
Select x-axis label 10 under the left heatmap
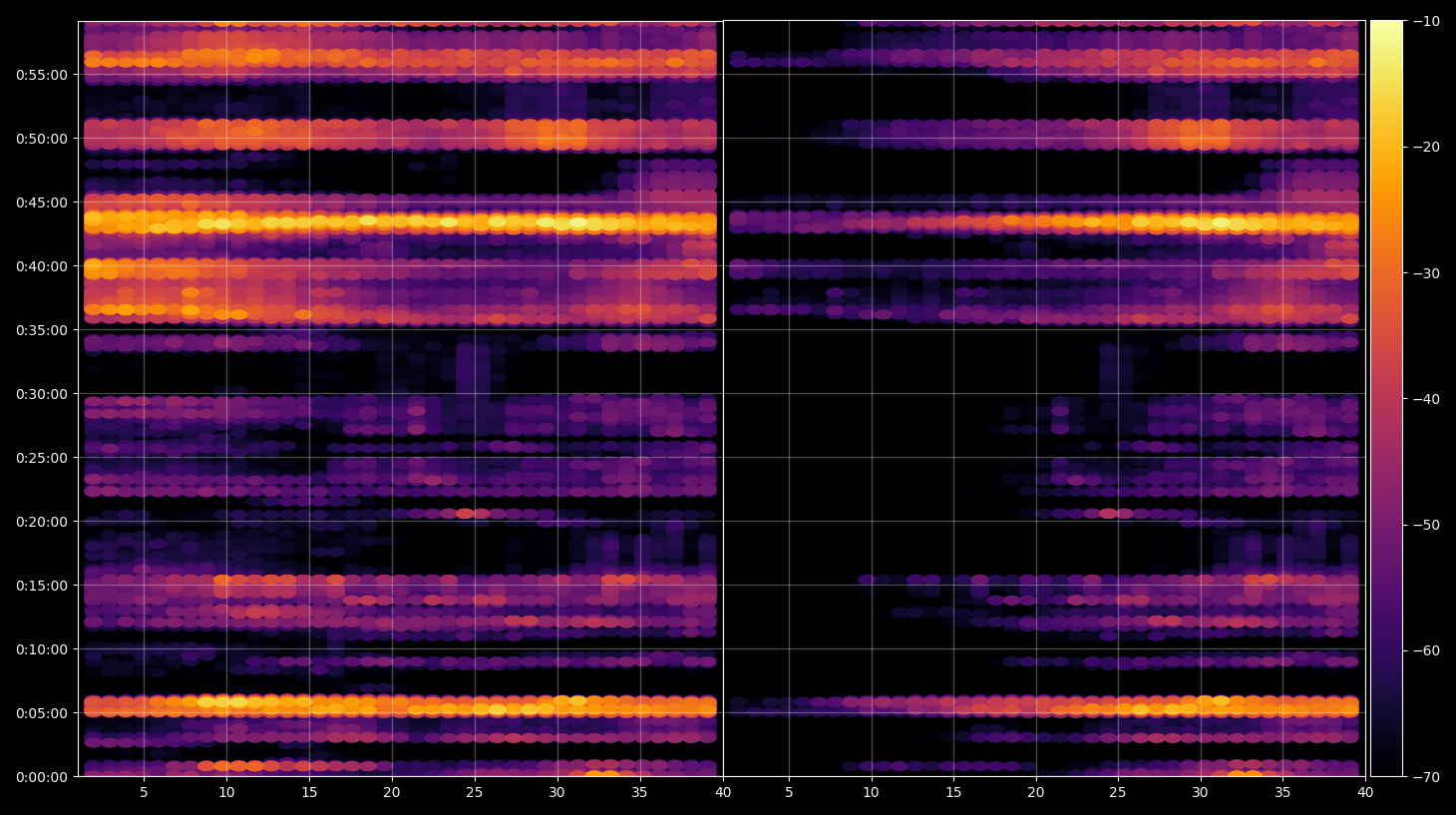click(x=226, y=793)
